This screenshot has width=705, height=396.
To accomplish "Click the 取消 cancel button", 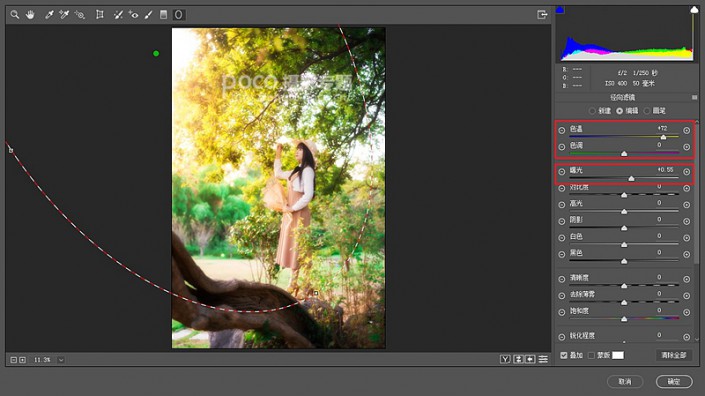I will [x=625, y=382].
